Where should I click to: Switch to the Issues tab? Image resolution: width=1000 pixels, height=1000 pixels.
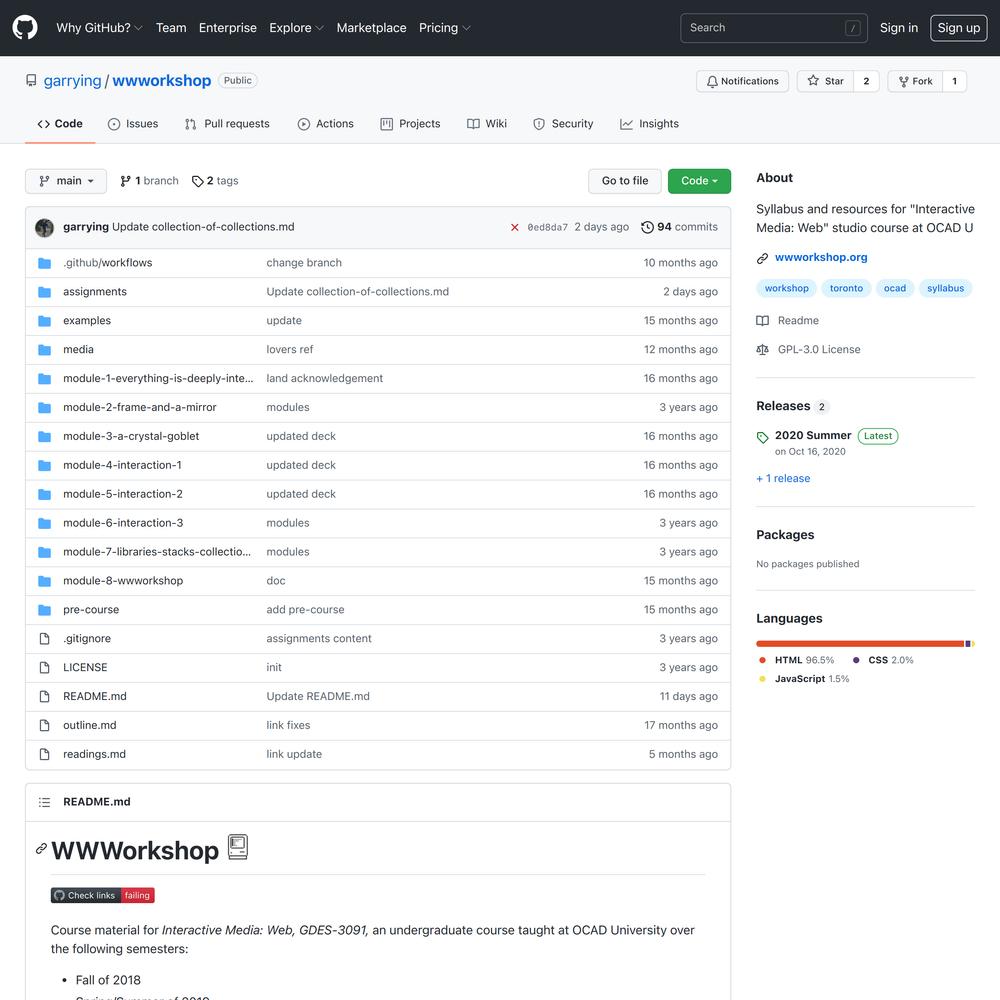[x=133, y=124]
